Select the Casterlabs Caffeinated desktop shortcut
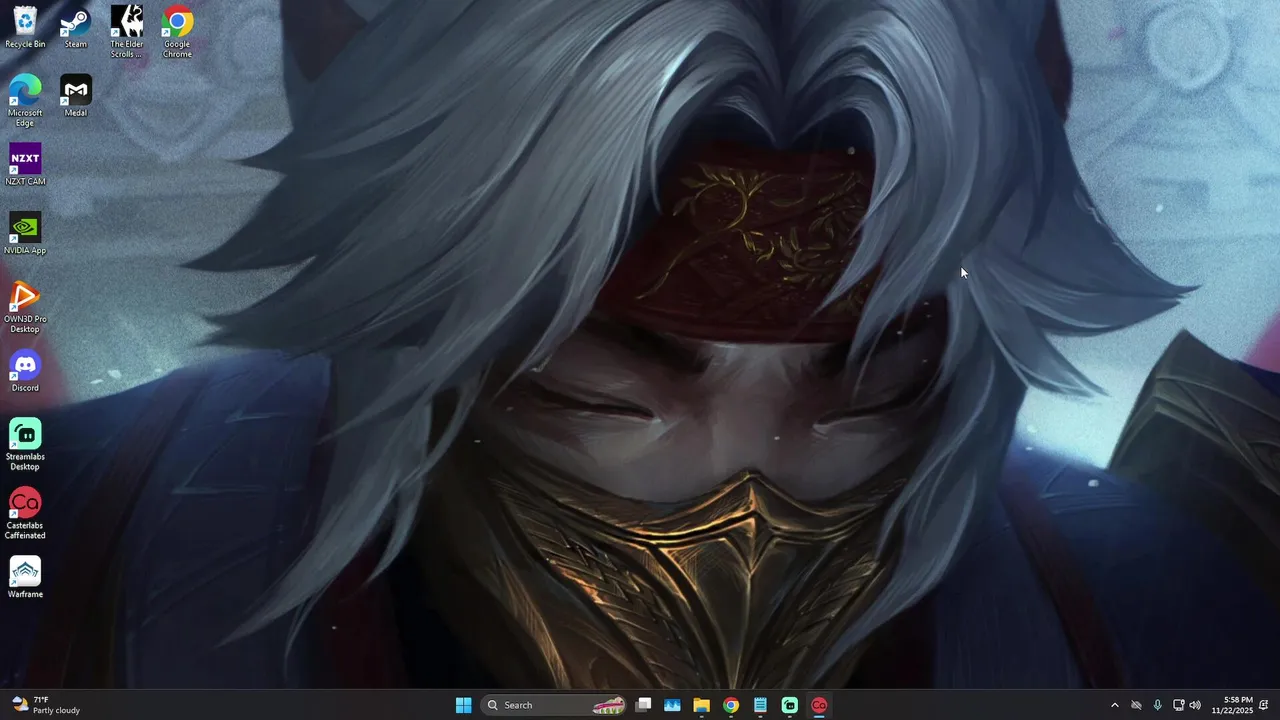The image size is (1280, 720). (25, 514)
